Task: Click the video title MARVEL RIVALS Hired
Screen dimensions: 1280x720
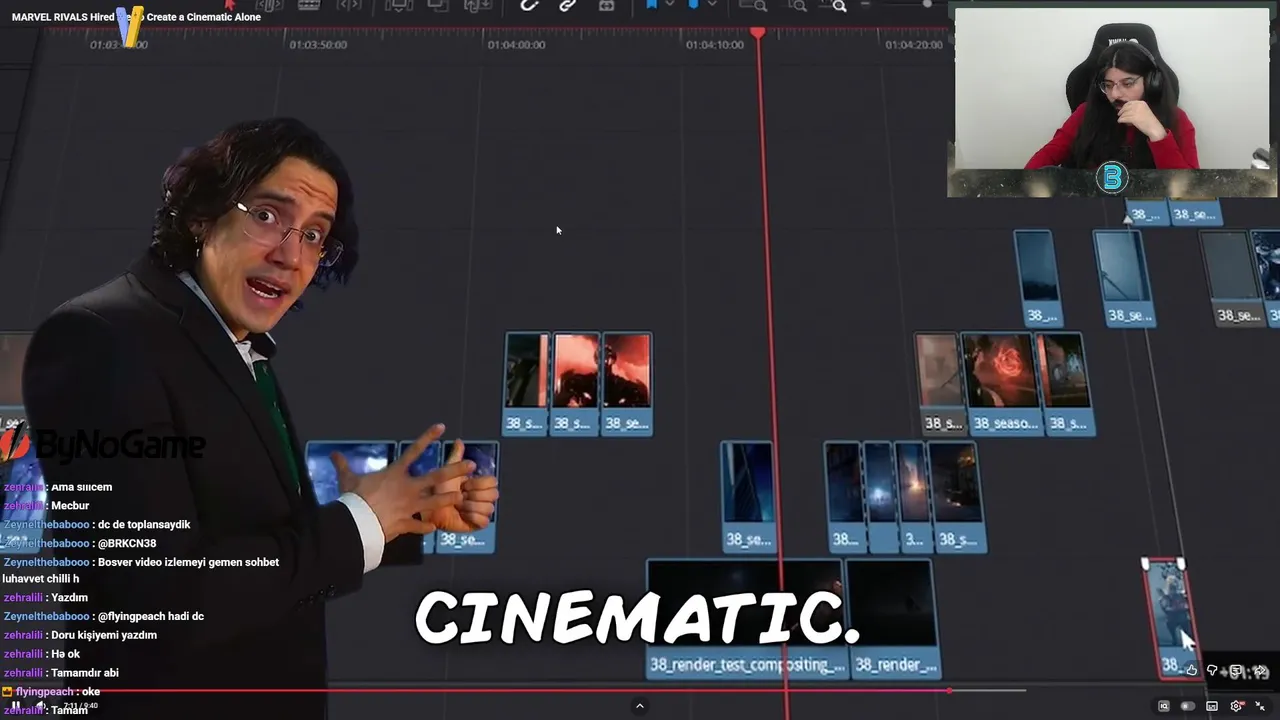Action: point(136,17)
